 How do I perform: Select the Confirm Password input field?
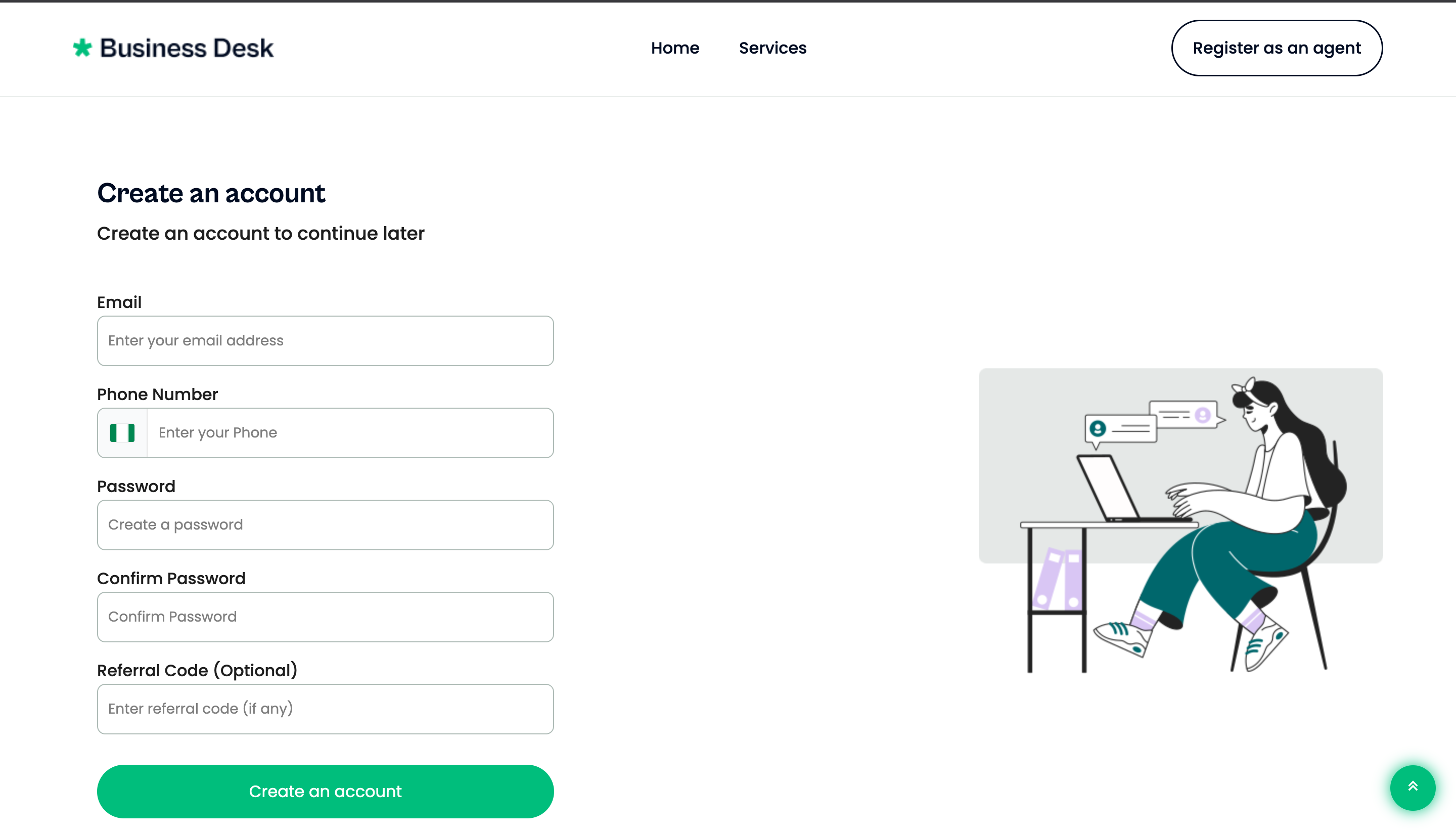(x=325, y=617)
